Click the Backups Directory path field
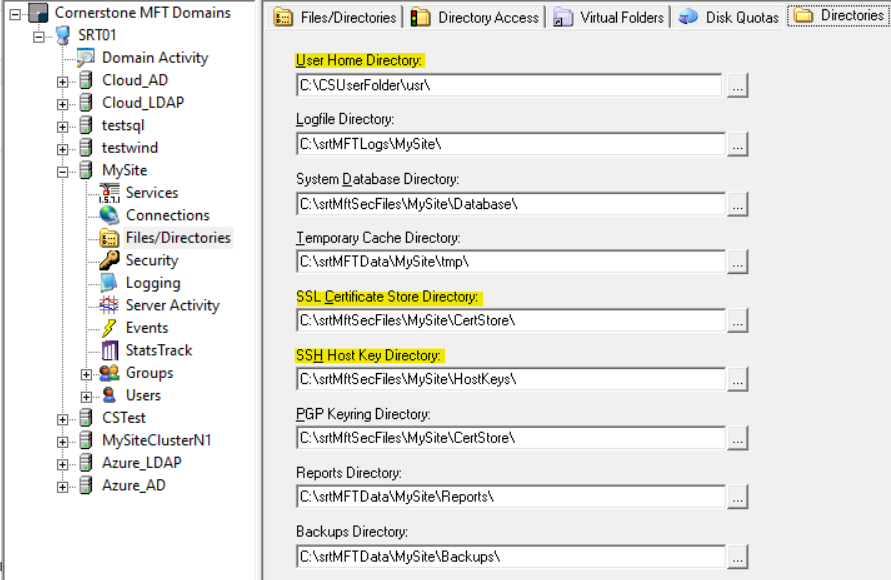The width and height of the screenshot is (891, 580). click(508, 555)
